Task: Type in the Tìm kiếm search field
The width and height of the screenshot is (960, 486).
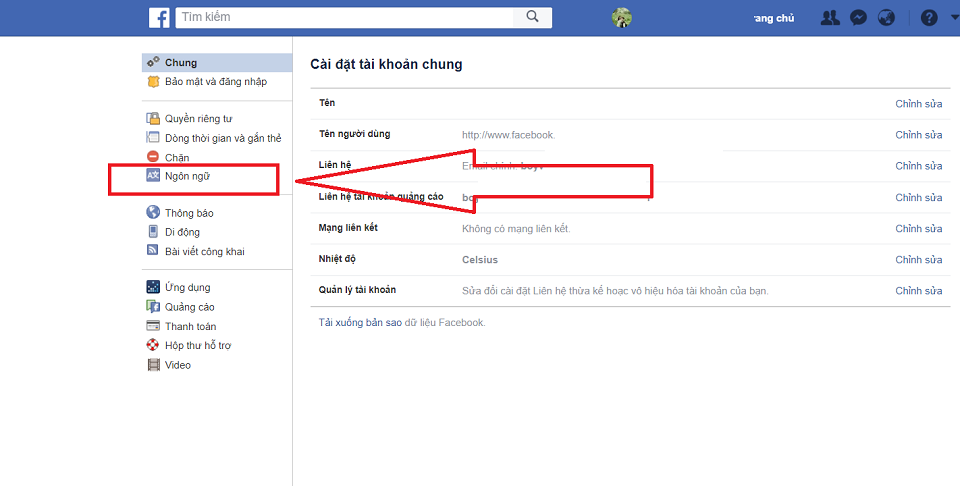Action: point(345,17)
